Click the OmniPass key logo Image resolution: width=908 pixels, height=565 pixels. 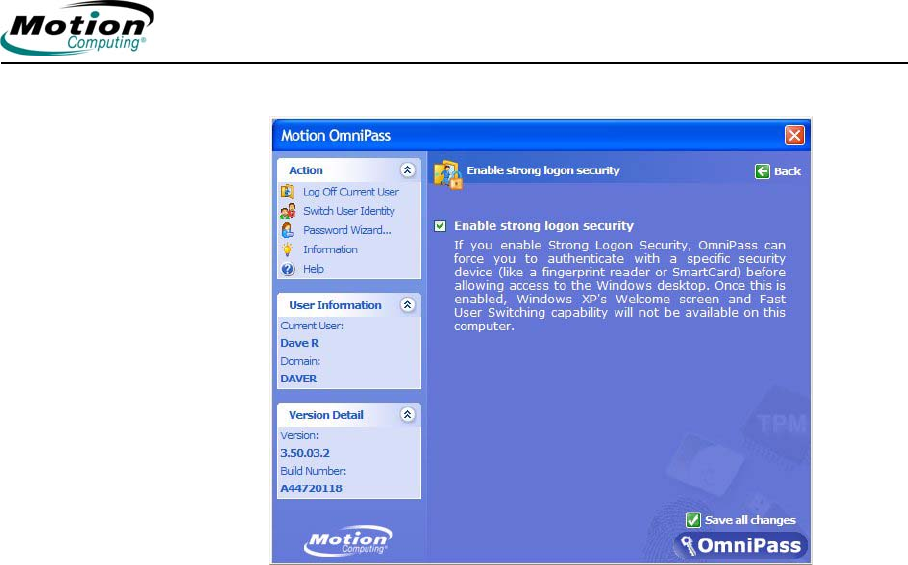(x=741, y=545)
